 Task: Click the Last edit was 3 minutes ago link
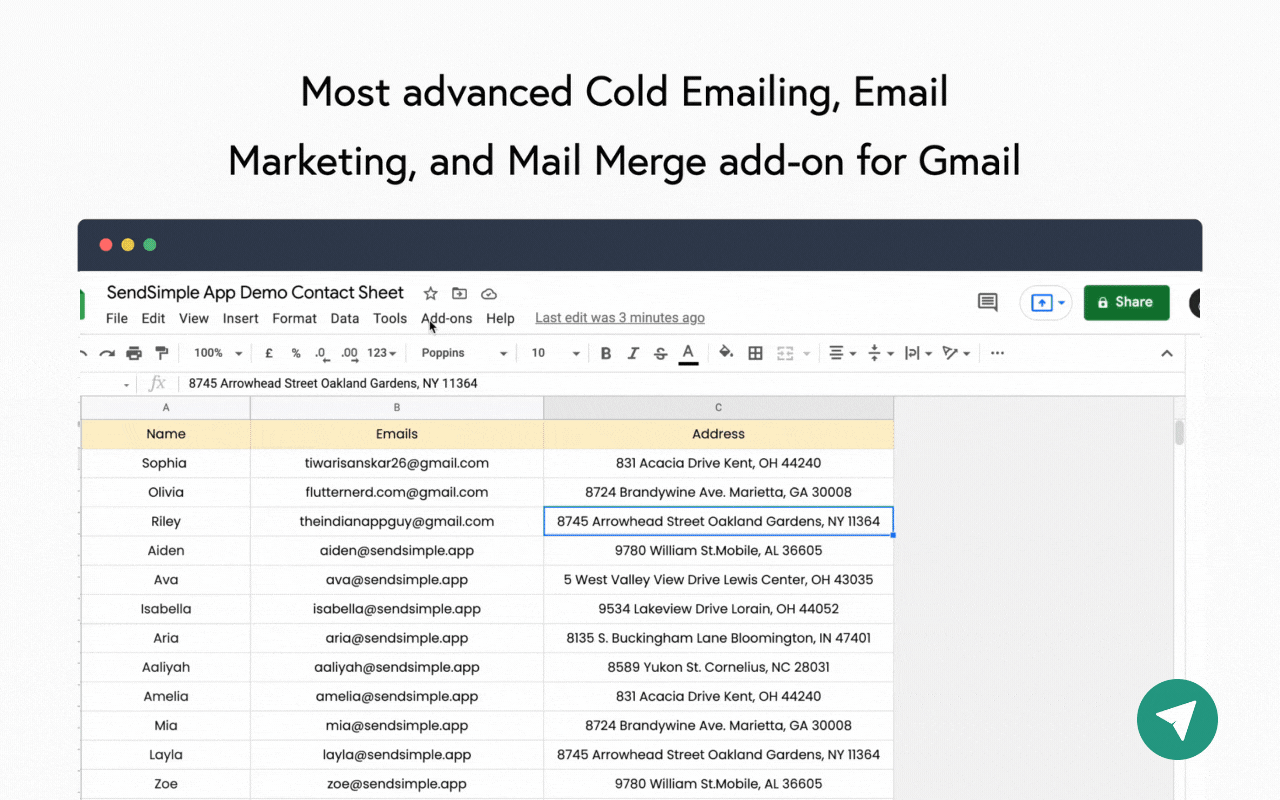coord(620,318)
